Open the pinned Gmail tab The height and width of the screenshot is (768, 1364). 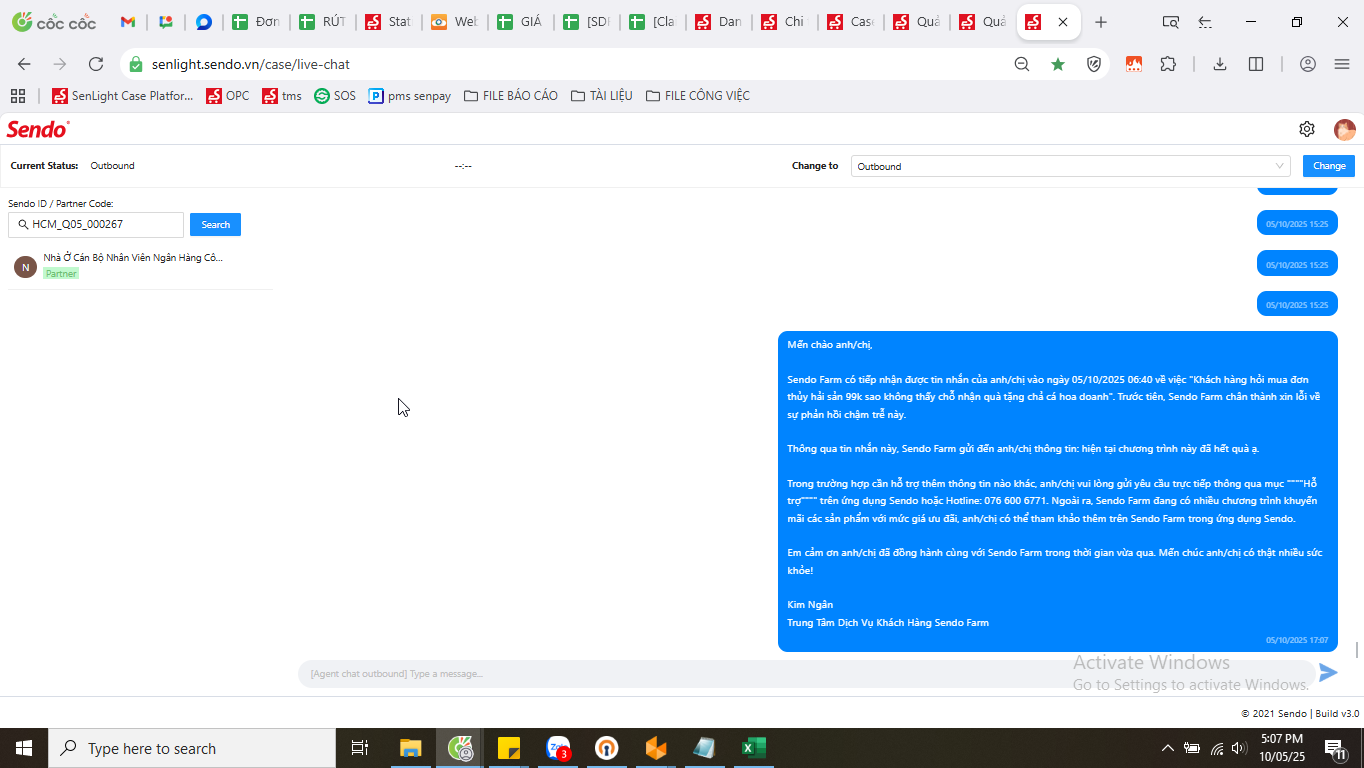[x=128, y=22]
